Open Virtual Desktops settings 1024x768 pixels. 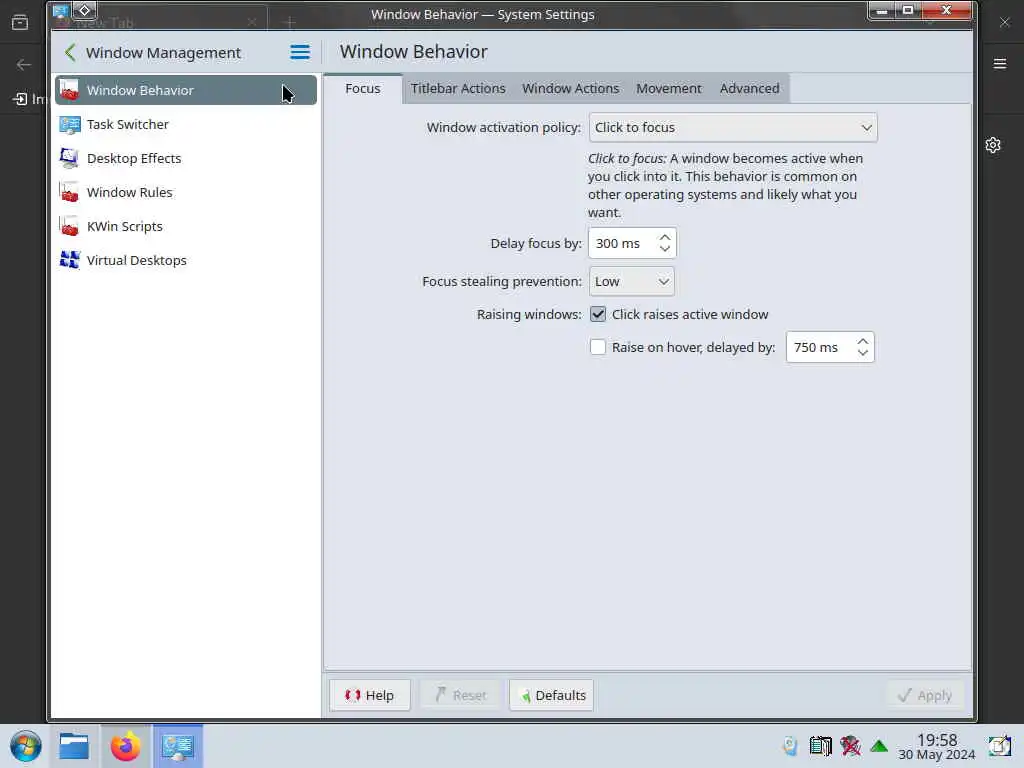coord(185,260)
